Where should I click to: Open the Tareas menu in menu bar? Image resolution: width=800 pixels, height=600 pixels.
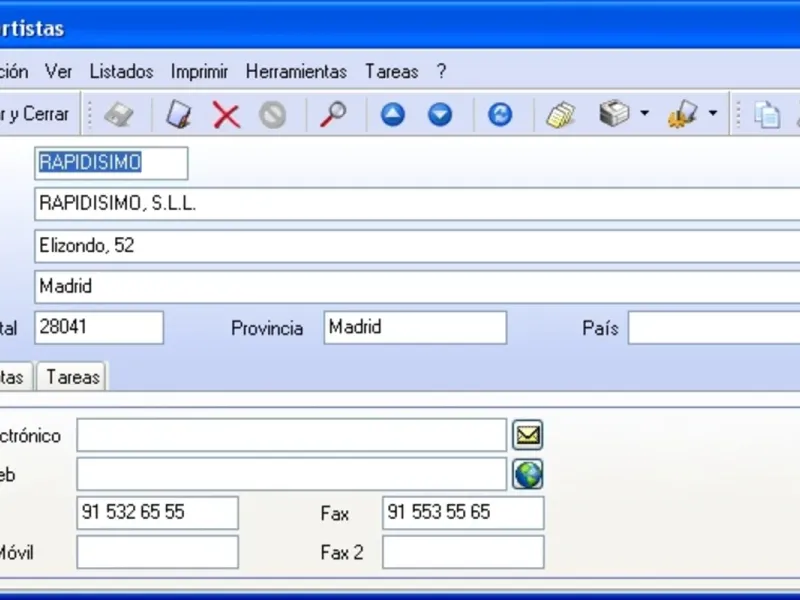[391, 71]
